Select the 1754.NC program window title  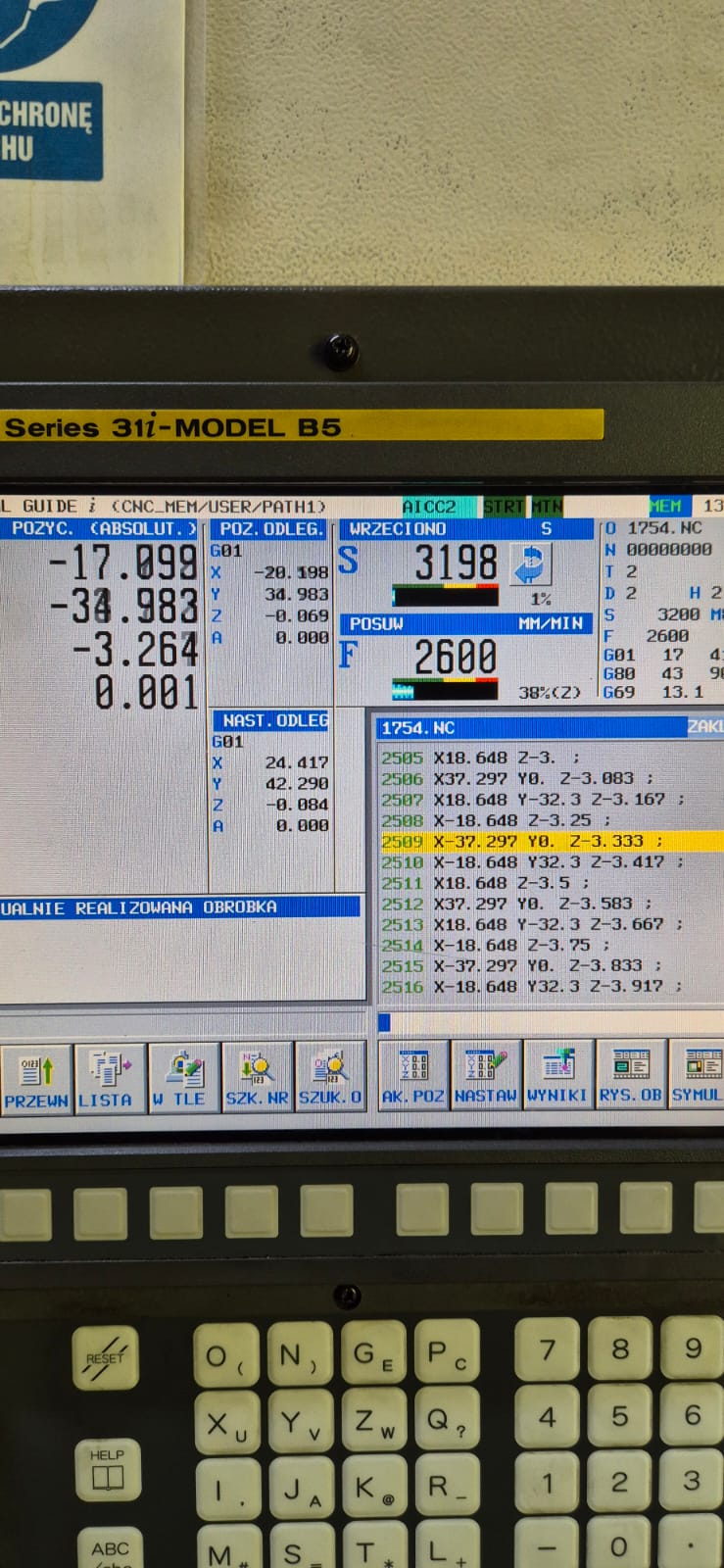pos(532,727)
